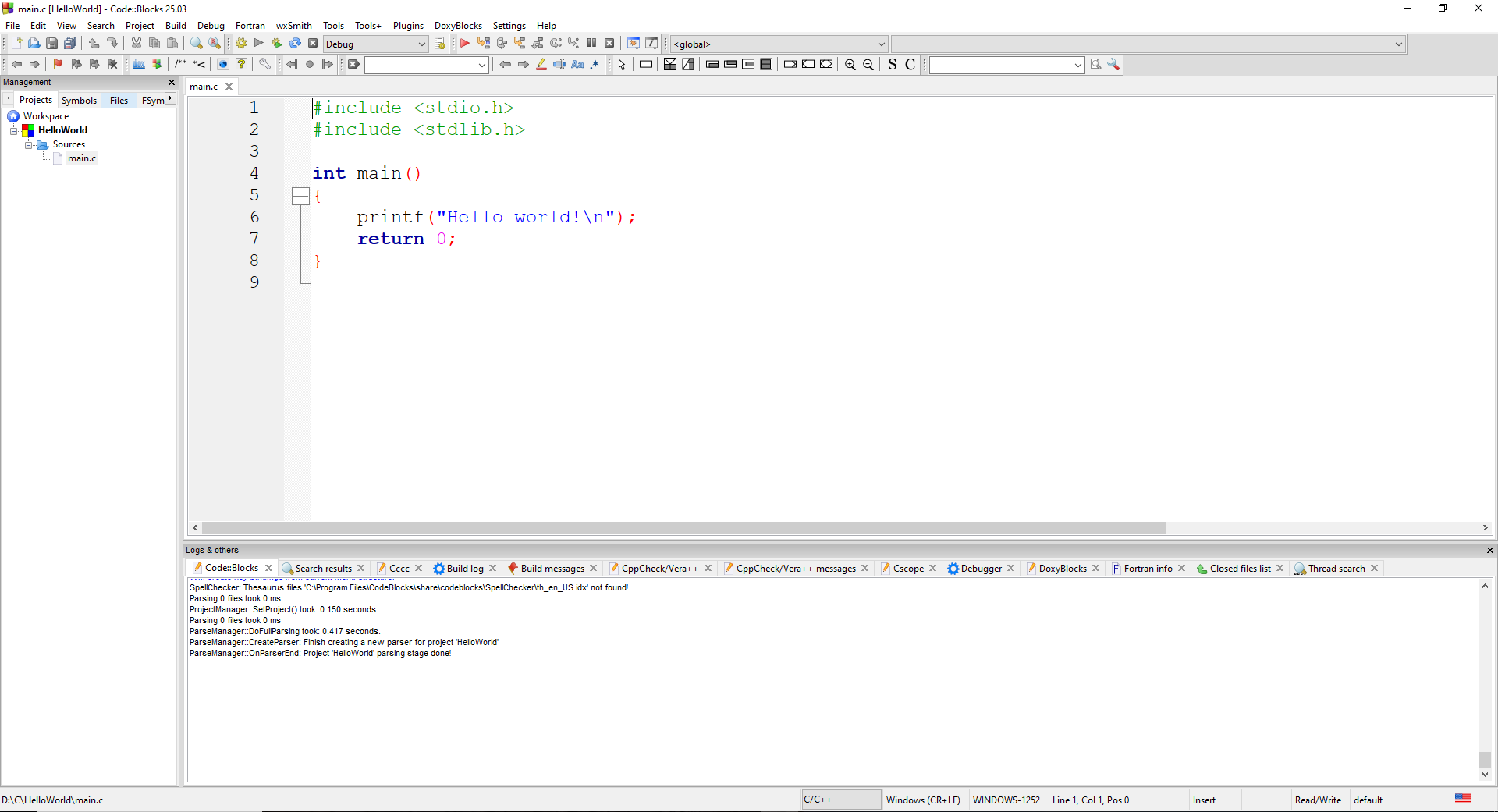Open thread search options wrench icon
This screenshot has width=1498, height=812.
[x=1113, y=65]
